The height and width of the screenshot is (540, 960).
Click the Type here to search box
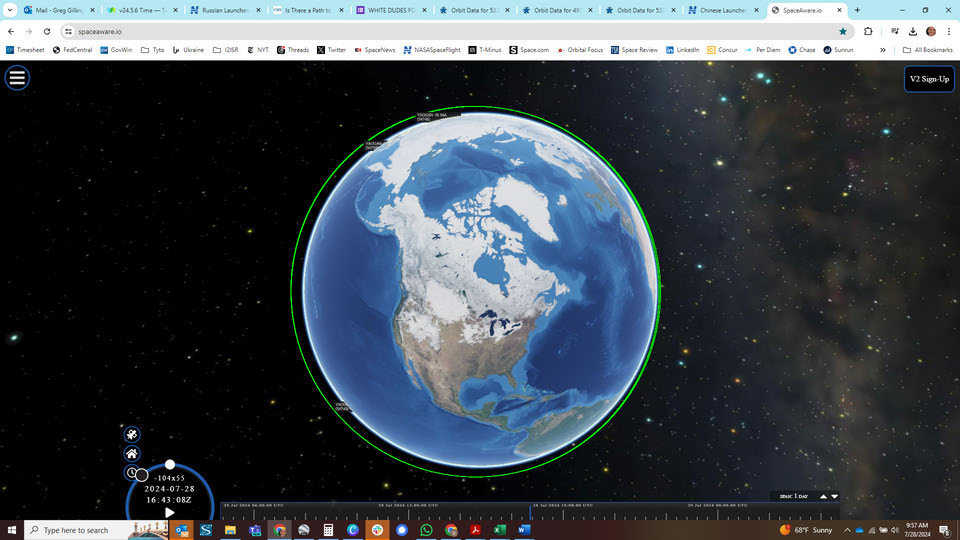click(x=96, y=530)
